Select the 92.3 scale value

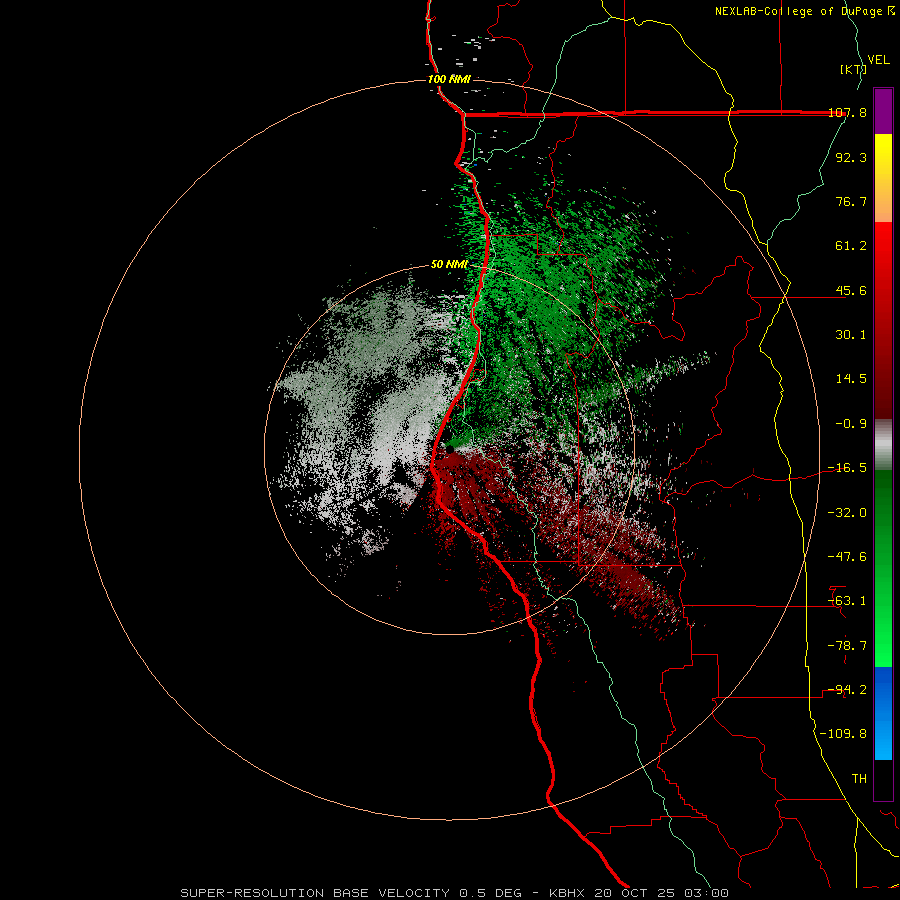pos(851,157)
